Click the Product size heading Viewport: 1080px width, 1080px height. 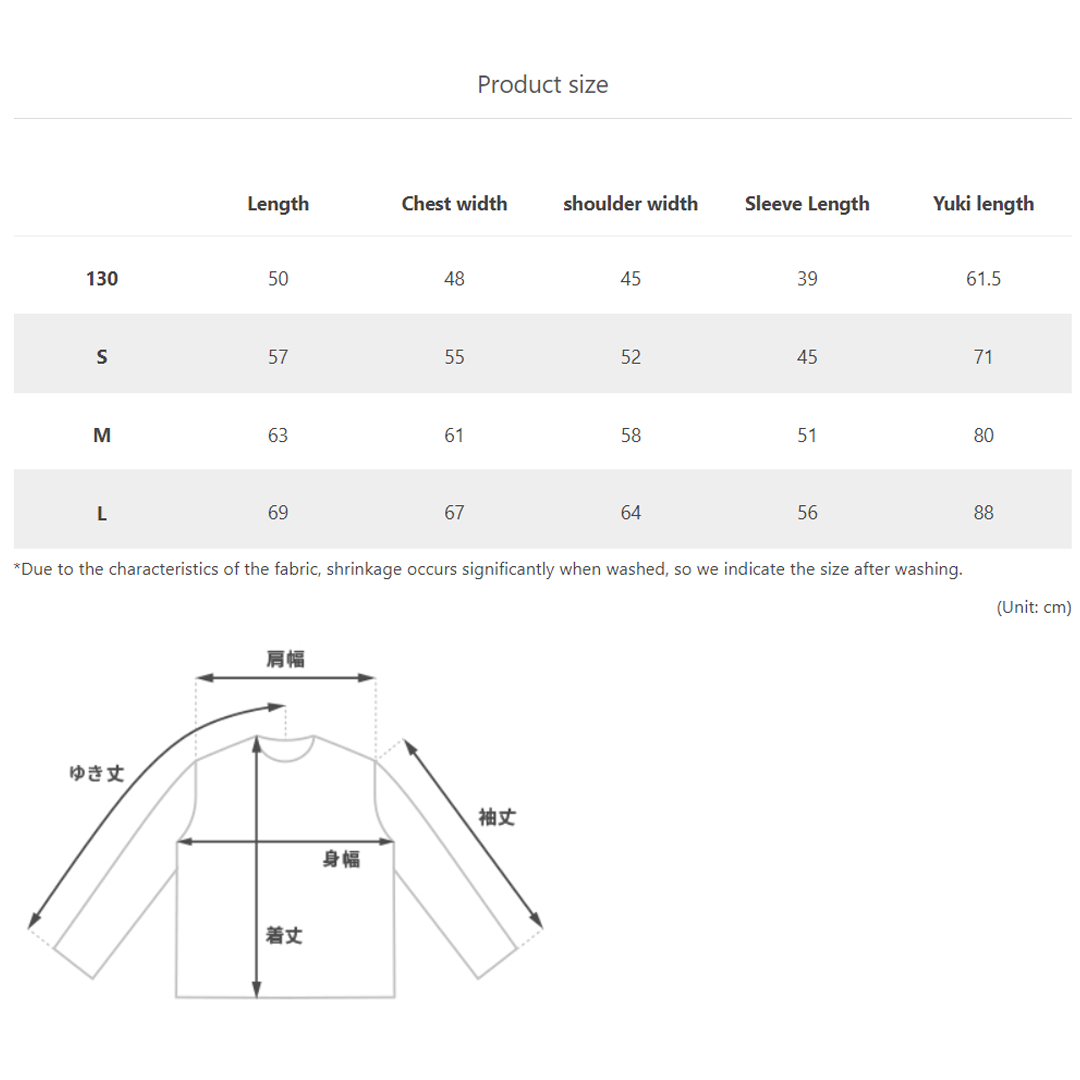click(542, 85)
